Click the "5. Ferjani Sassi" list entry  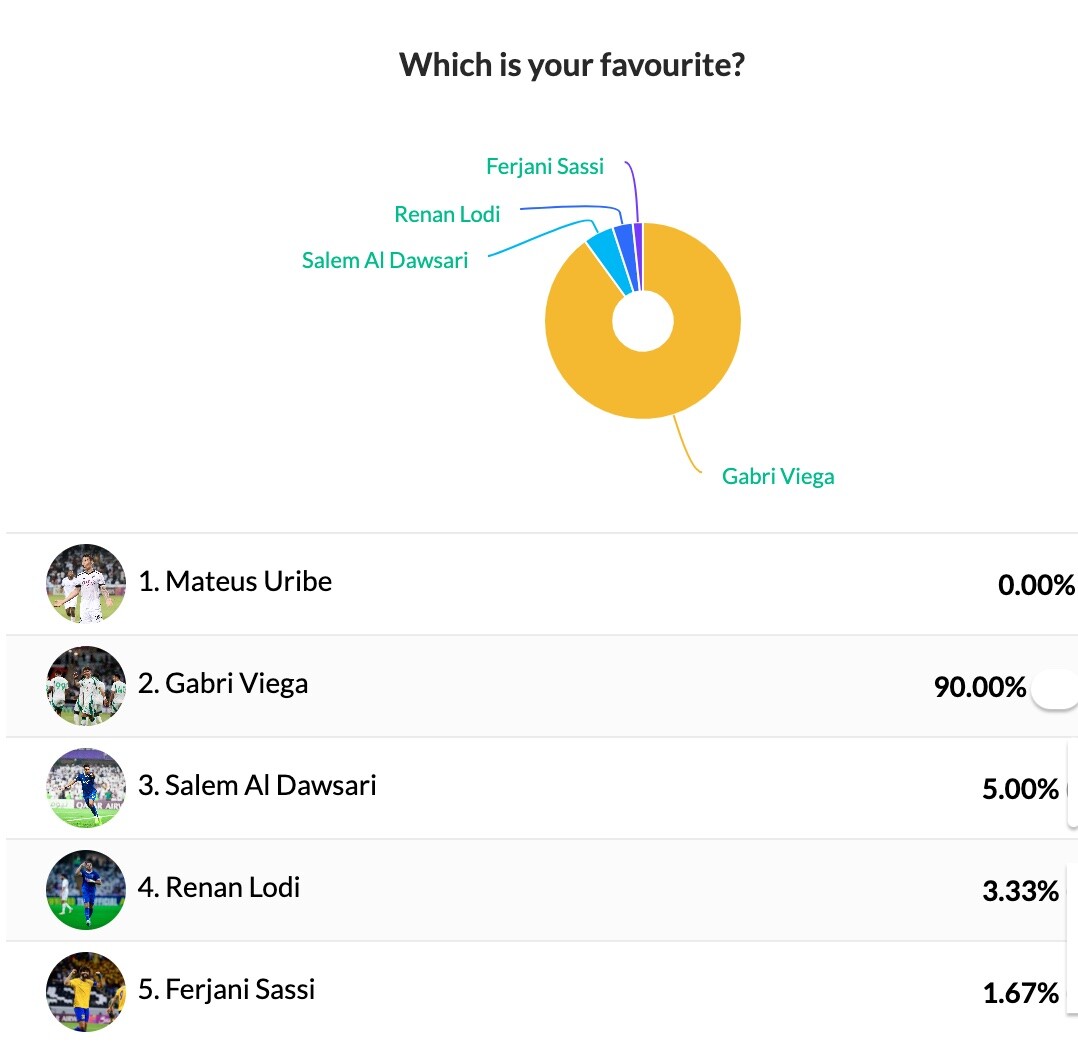tap(226, 990)
